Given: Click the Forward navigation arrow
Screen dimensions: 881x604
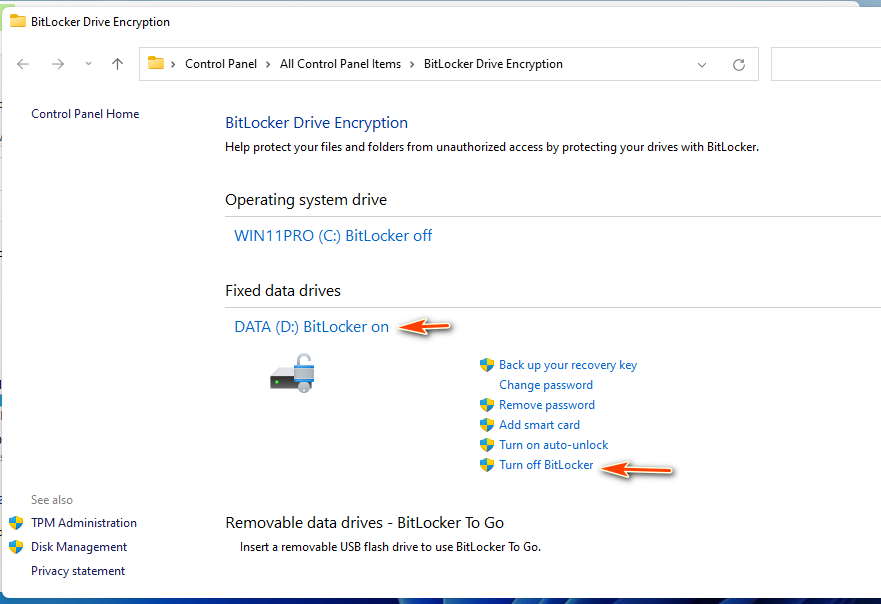Looking at the screenshot, I should (58, 64).
